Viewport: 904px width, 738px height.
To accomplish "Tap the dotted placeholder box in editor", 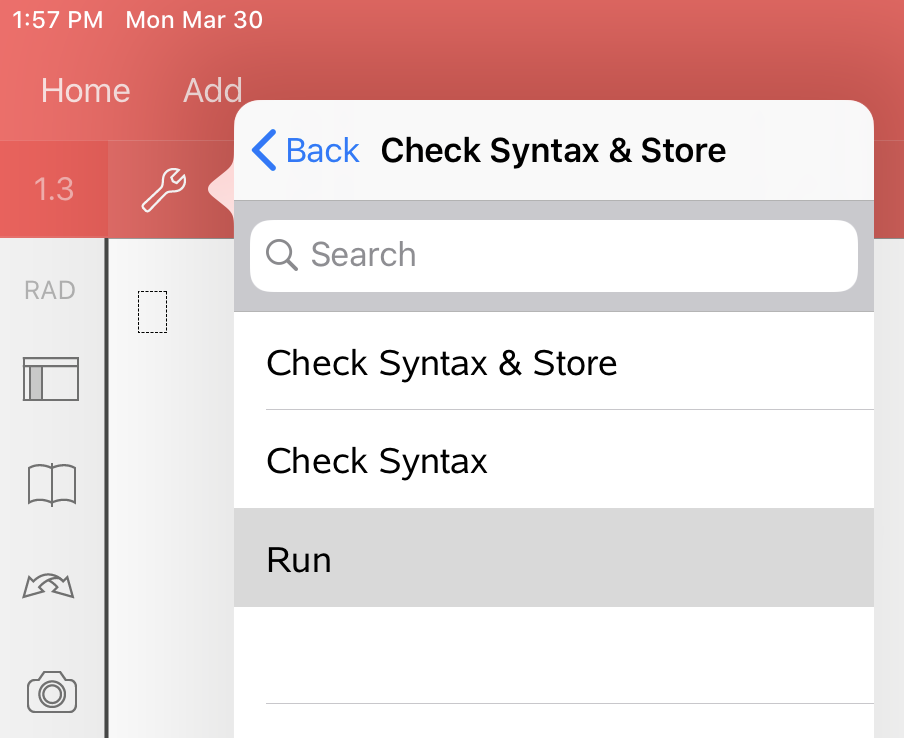I will point(152,312).
